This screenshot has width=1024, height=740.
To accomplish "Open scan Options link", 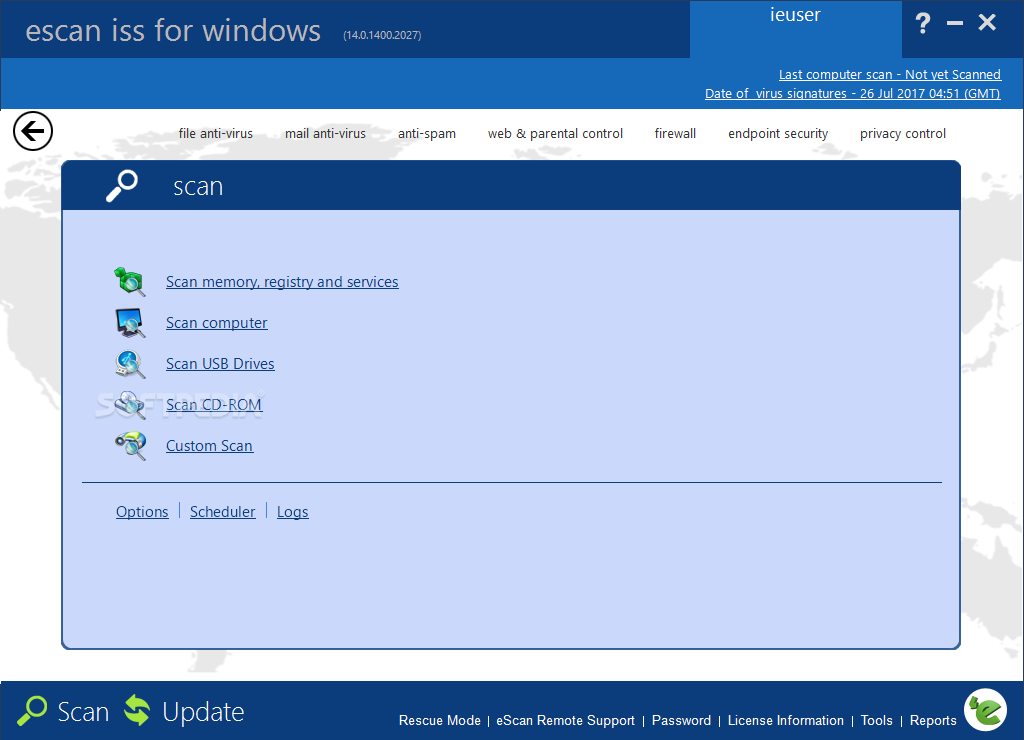I will 142,512.
